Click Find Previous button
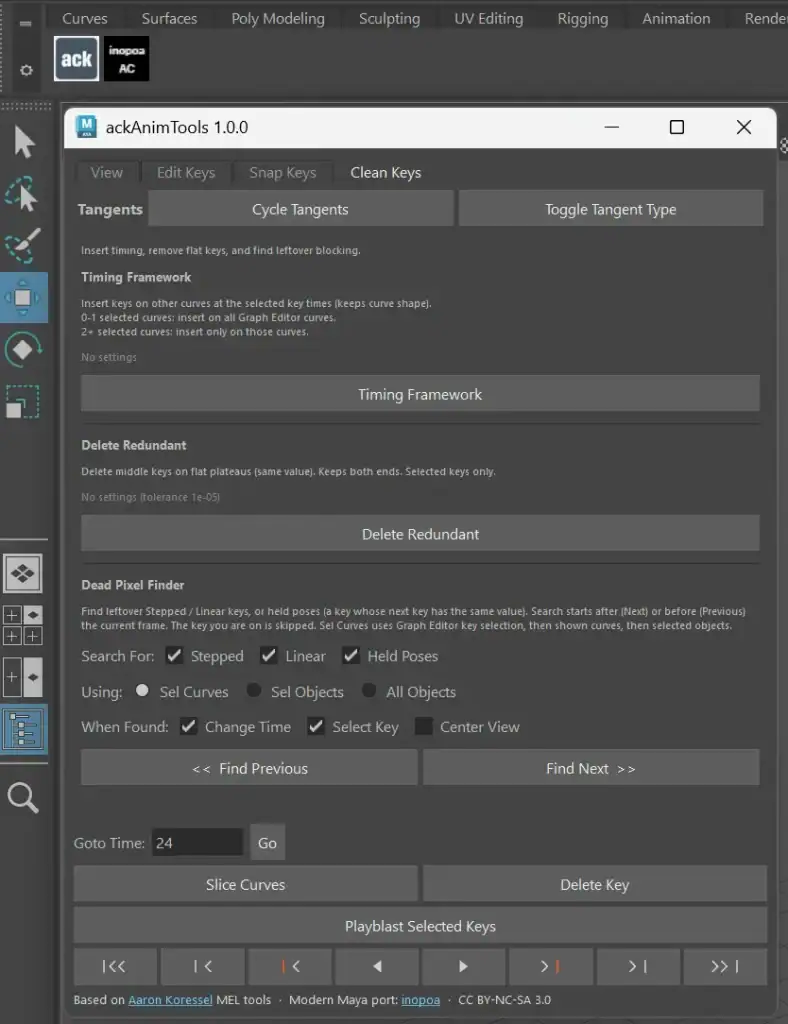The height and width of the screenshot is (1024, 788). pos(249,768)
